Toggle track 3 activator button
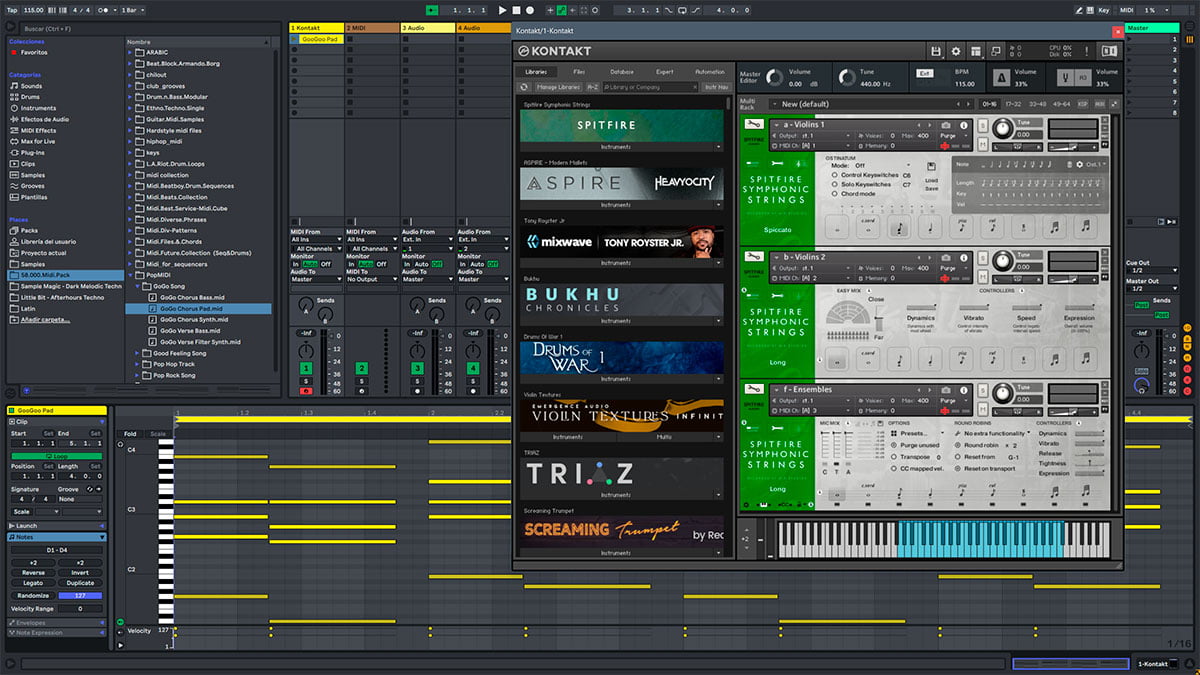Image resolution: width=1200 pixels, height=675 pixels. pyautogui.click(x=417, y=369)
